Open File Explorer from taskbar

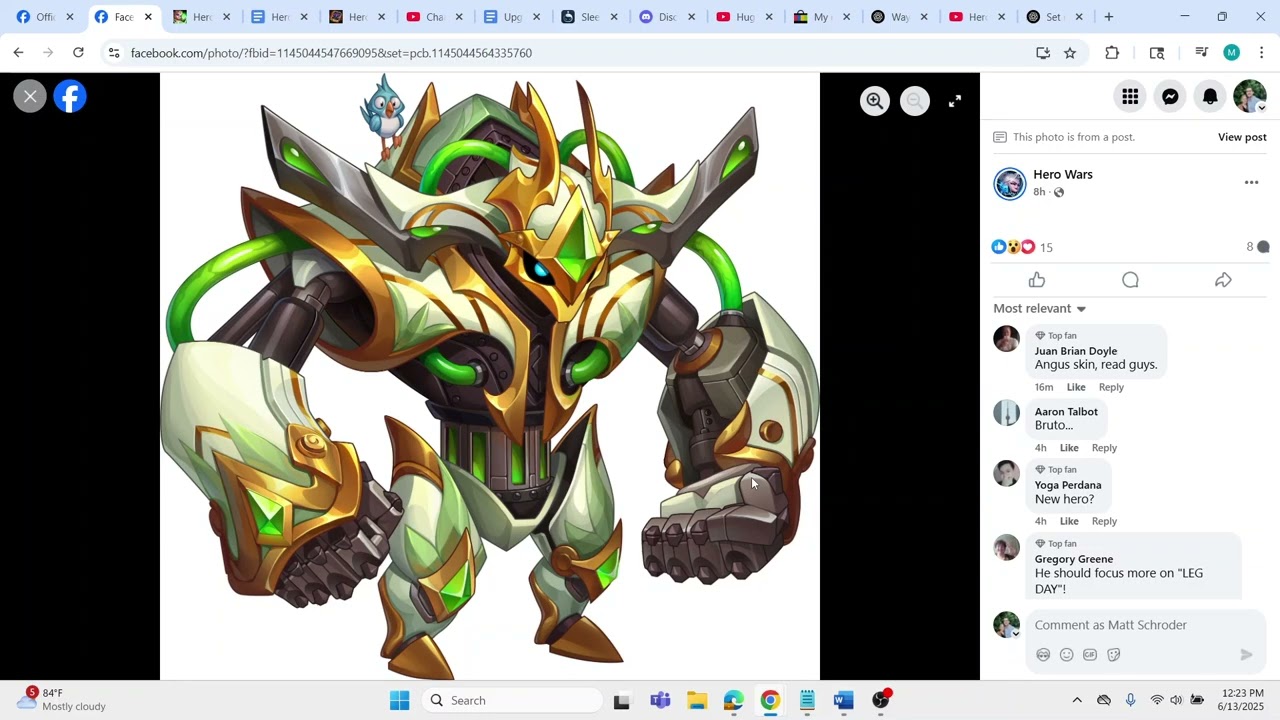697,700
